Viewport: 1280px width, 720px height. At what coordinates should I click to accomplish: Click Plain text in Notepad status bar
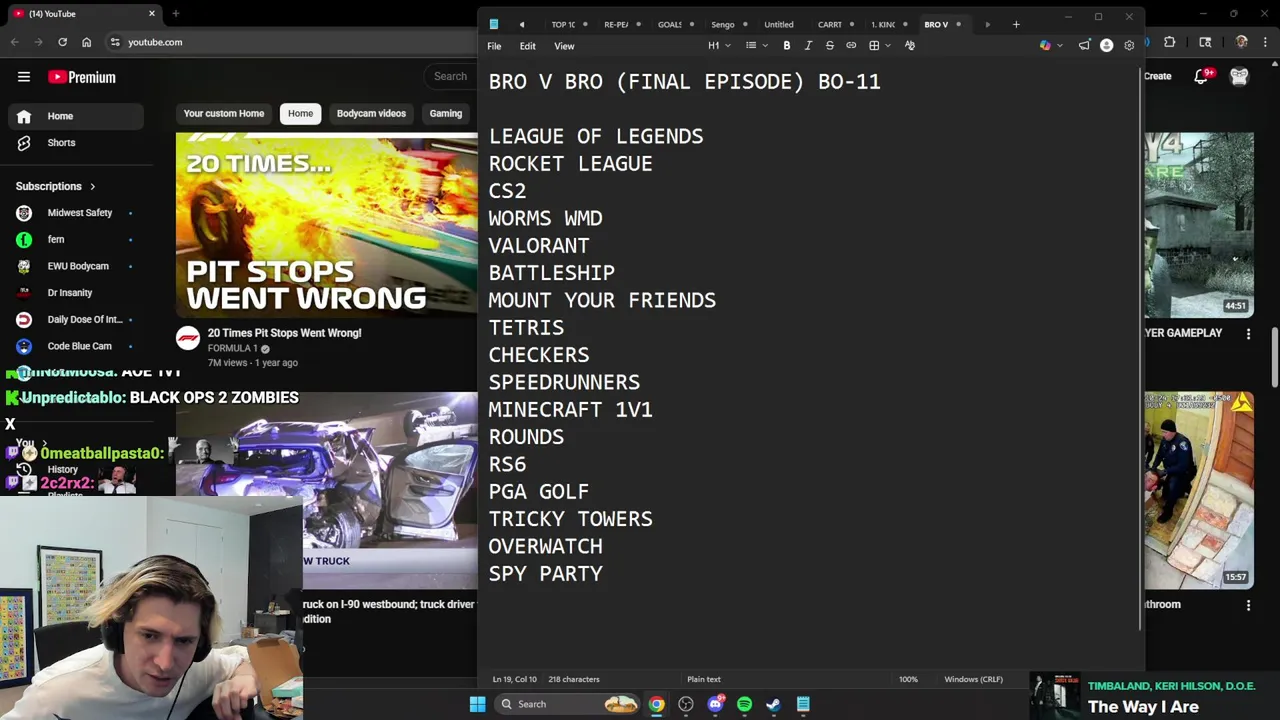[704, 679]
